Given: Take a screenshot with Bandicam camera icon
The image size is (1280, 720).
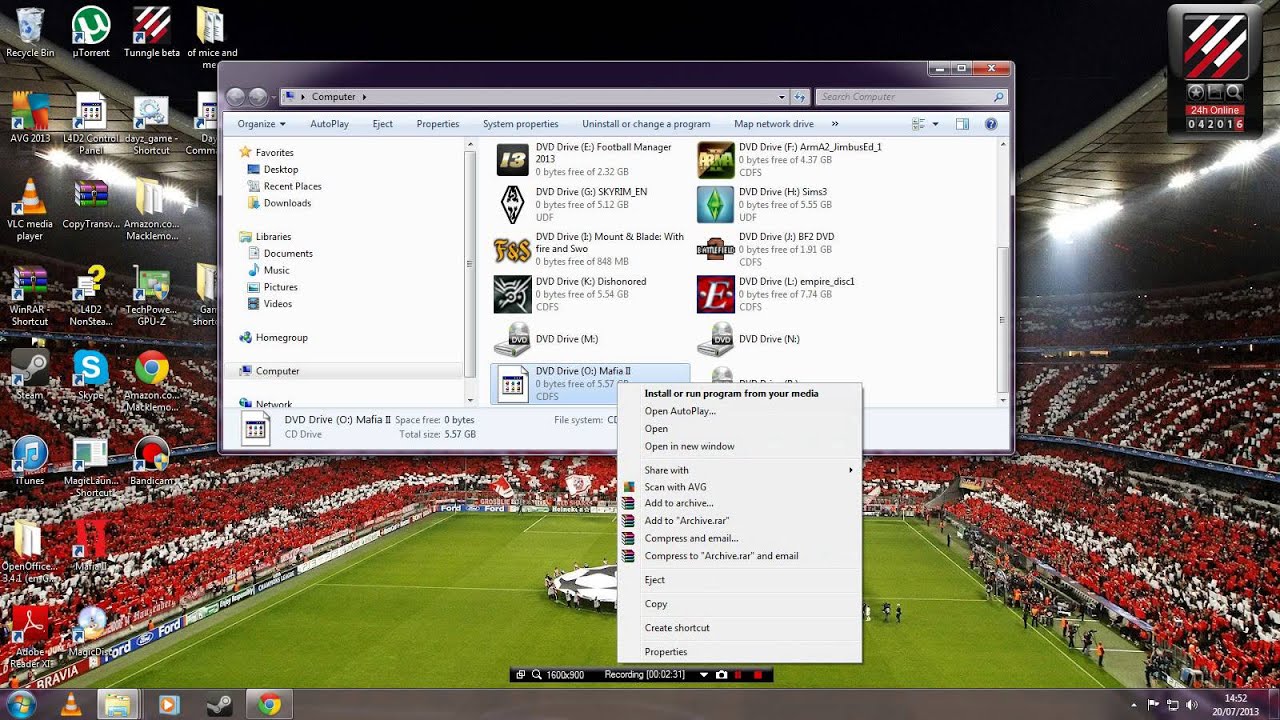Looking at the screenshot, I should 721,675.
